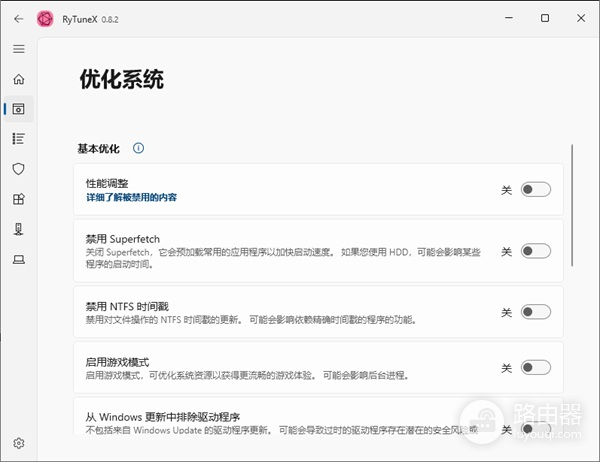600x462 pixels.
Task: Open the hamburger navigation menu
Action: point(19,49)
